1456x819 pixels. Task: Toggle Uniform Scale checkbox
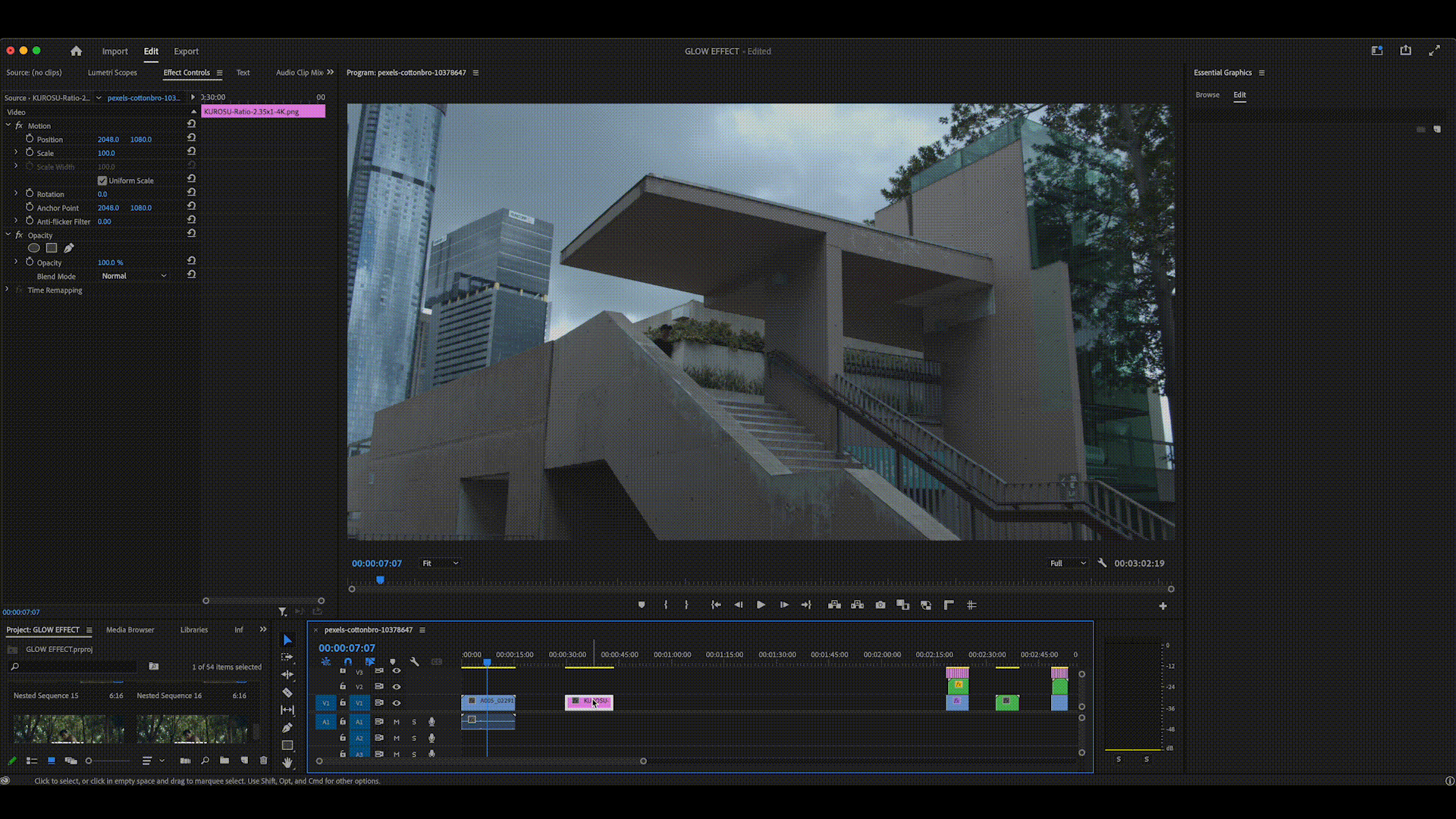click(x=102, y=180)
